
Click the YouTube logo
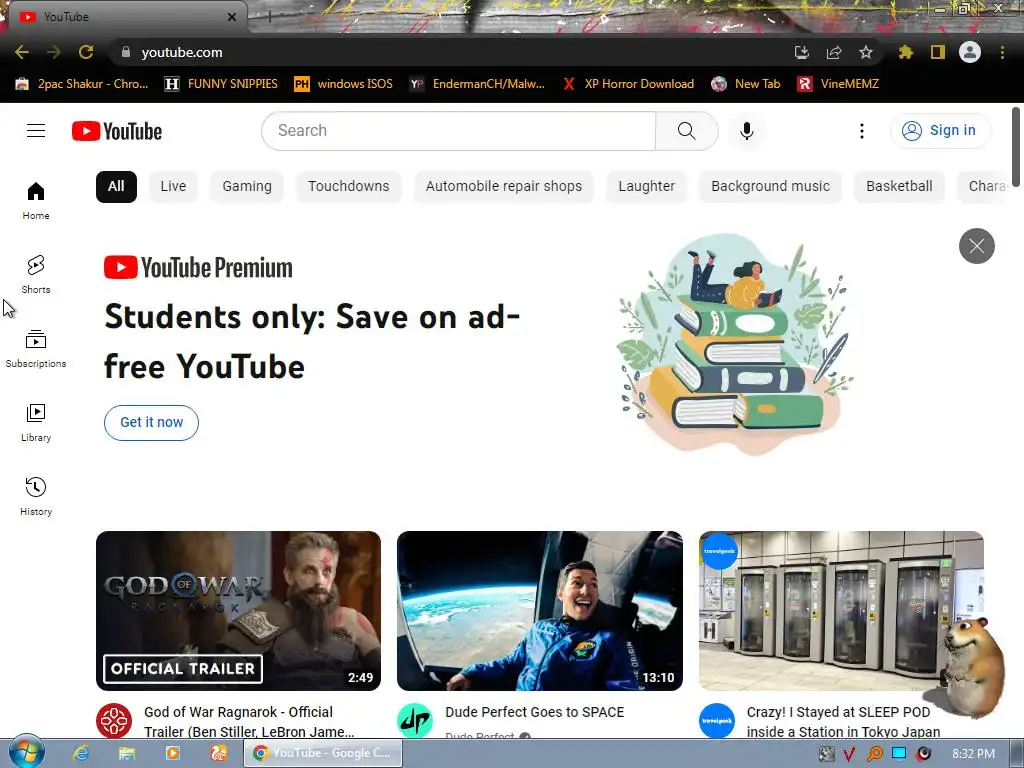117,131
